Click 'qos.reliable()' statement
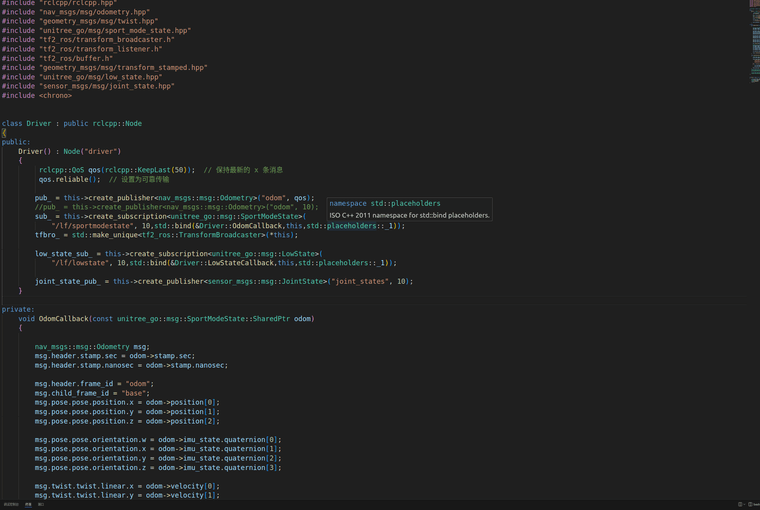 tap(70, 179)
